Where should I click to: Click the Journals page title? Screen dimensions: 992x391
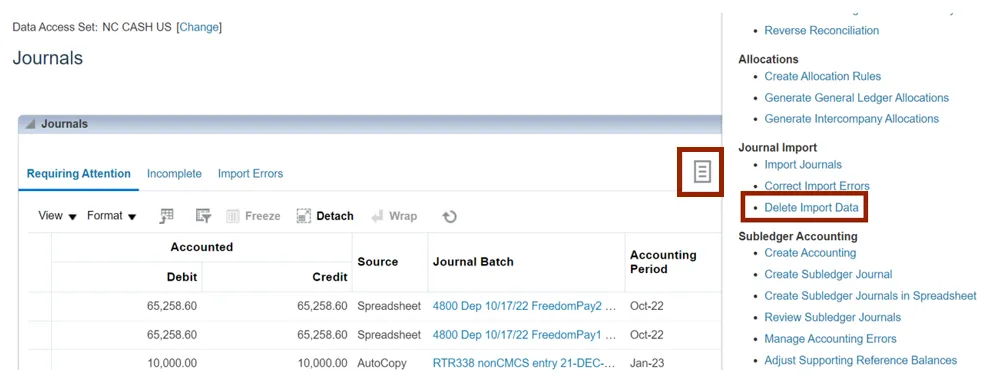(47, 58)
